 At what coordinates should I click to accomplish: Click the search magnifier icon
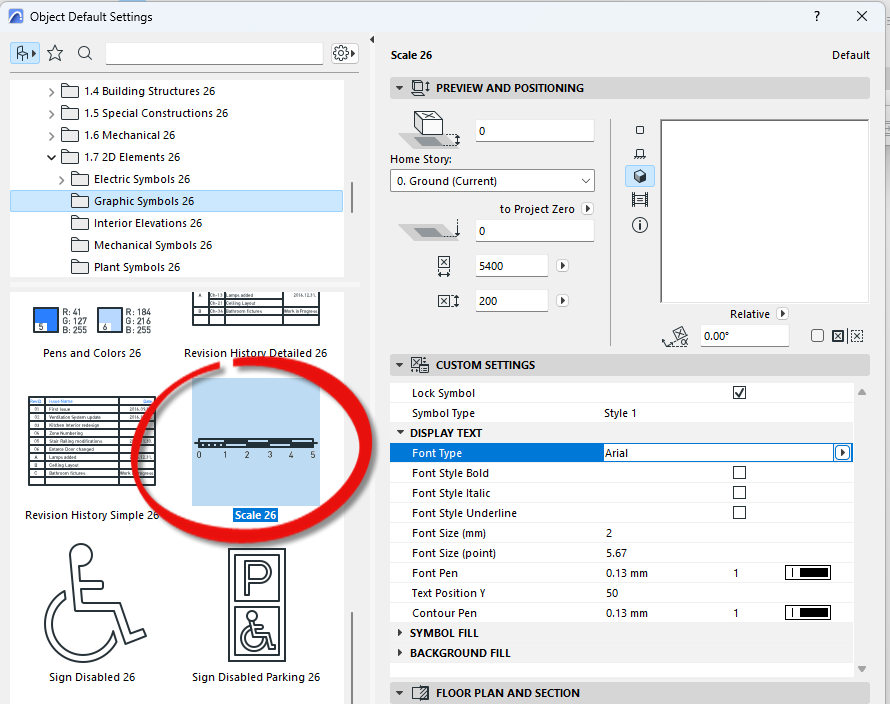click(x=85, y=53)
